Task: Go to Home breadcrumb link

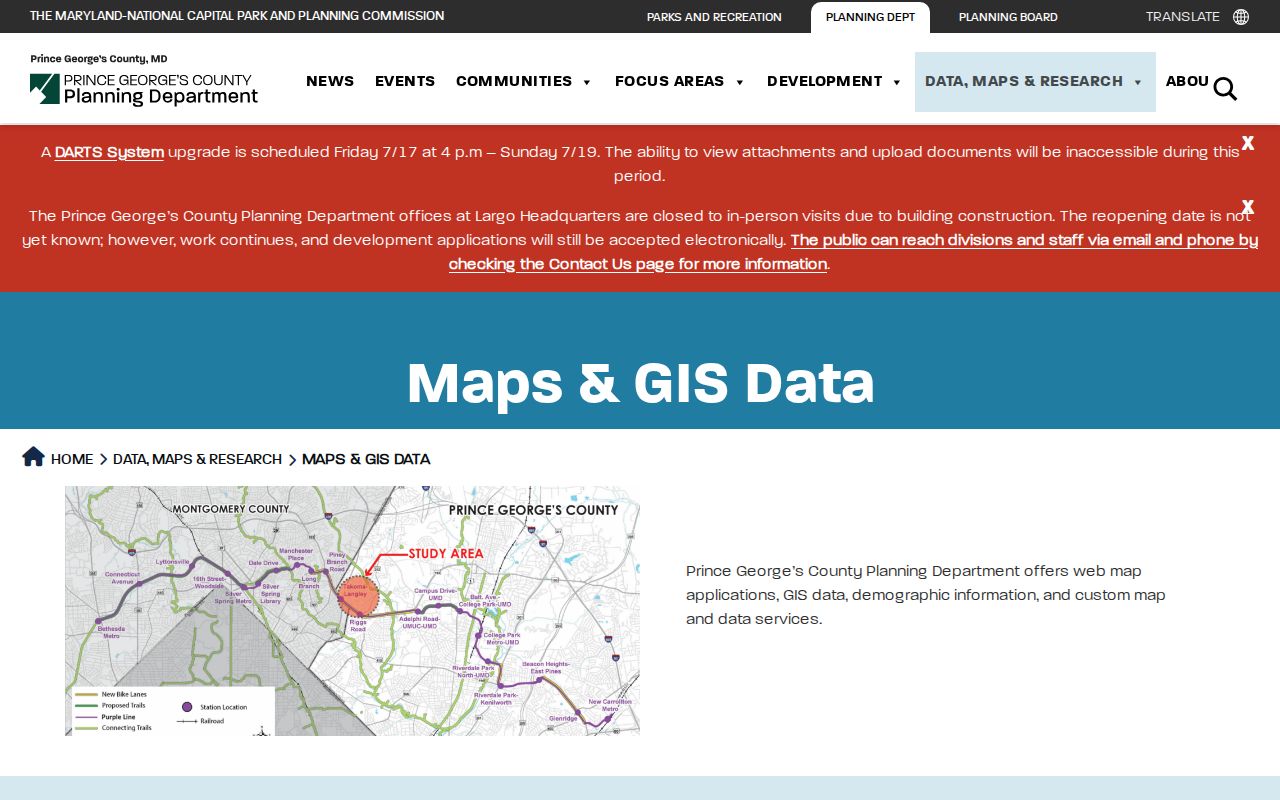Action: pyautogui.click(x=72, y=459)
